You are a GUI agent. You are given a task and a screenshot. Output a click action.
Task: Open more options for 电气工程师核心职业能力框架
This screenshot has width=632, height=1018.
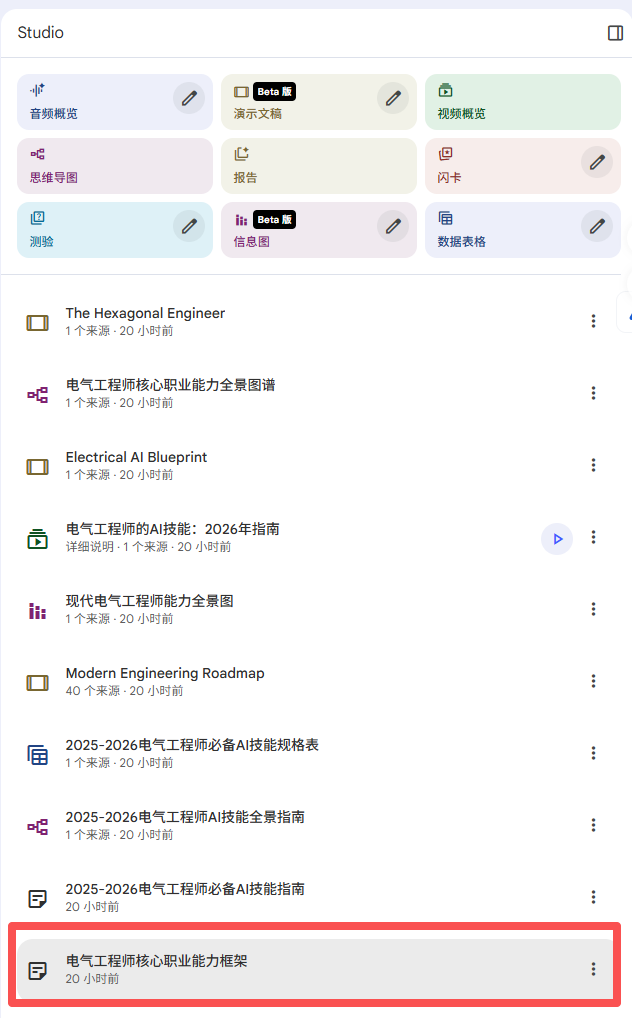[593, 969]
